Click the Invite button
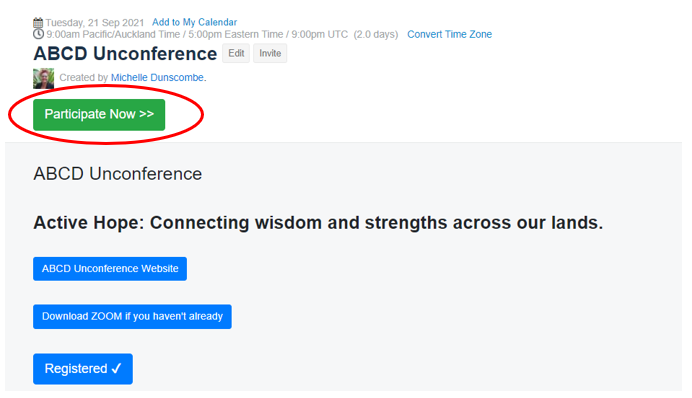 tap(270, 53)
